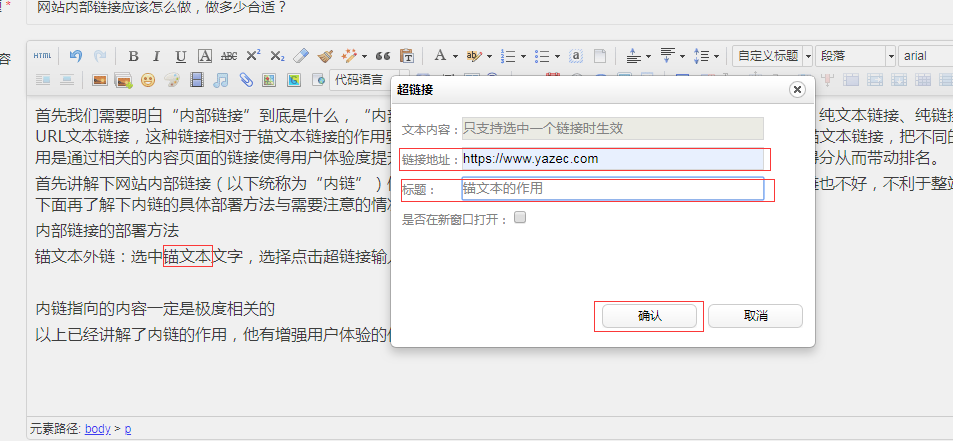Viewport: 953px width, 441px height.
Task: Open the 段落 paragraph format dropdown
Action: [x=855, y=56]
